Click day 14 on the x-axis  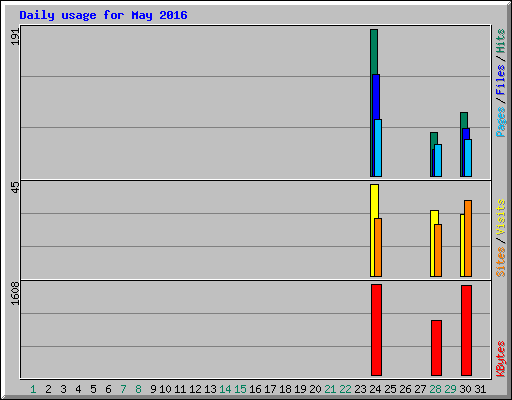225,389
